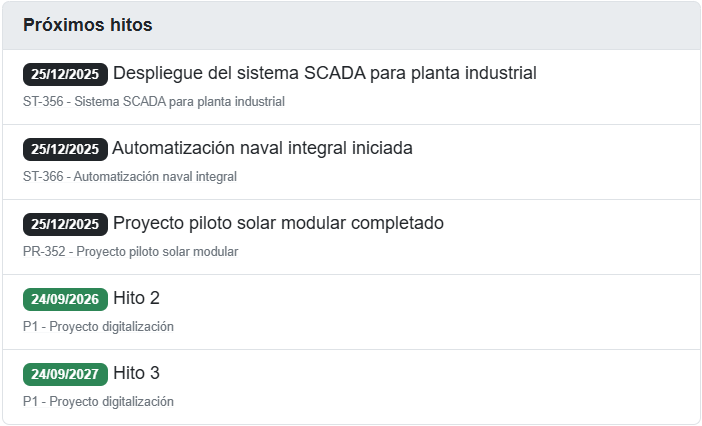
Task: Click subtitle project name "Proyecto piloto solar modular"
Action: tap(157, 251)
